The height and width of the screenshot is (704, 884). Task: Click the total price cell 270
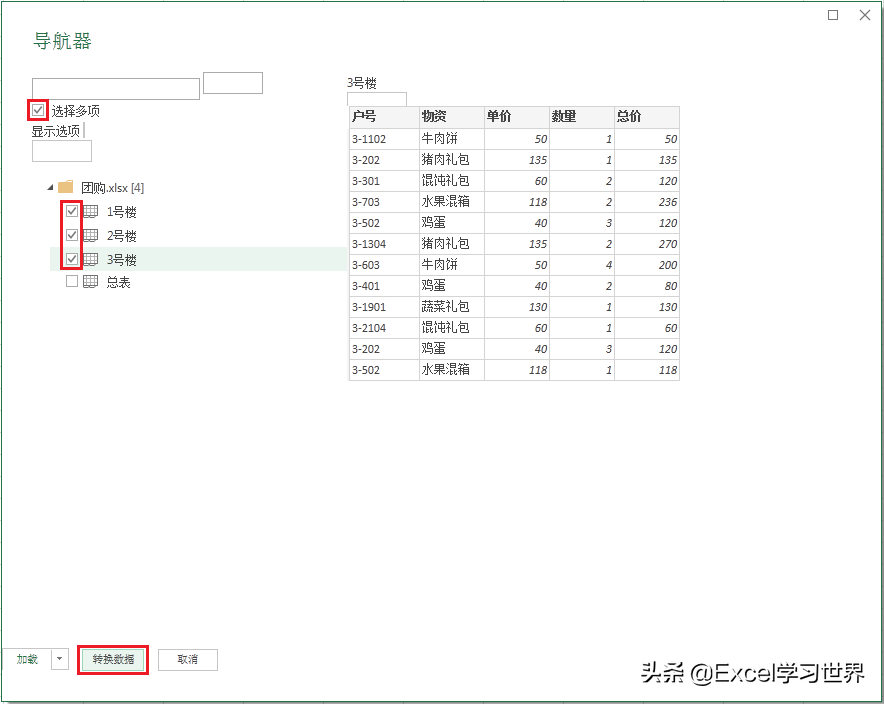(x=647, y=244)
